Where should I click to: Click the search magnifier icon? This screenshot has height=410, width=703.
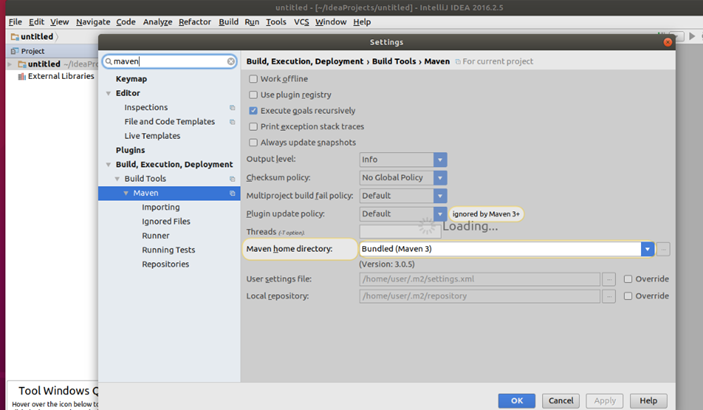click(108, 61)
